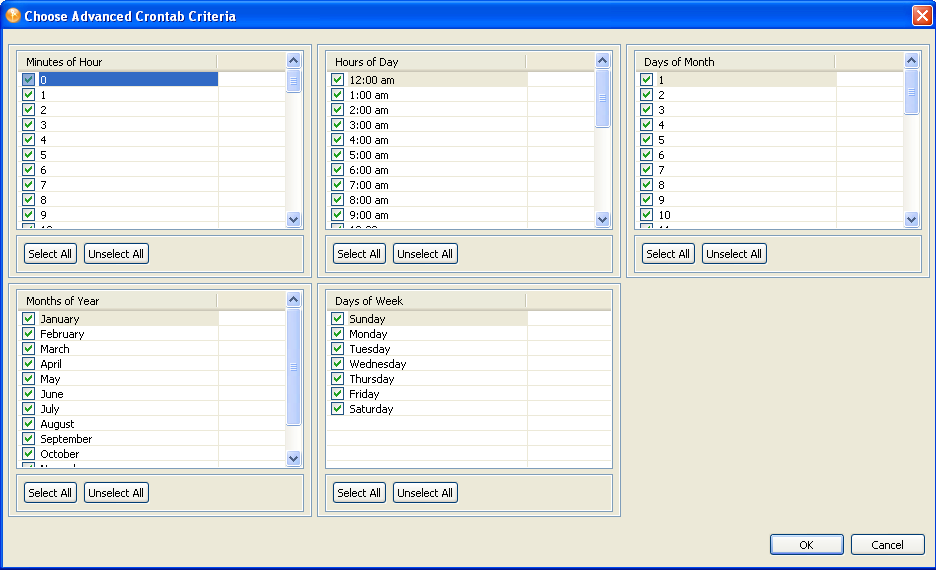Screen dimensions: 936x570
Task: Click the Days of Month scrollbar thumb
Action: pyautogui.click(x=911, y=92)
